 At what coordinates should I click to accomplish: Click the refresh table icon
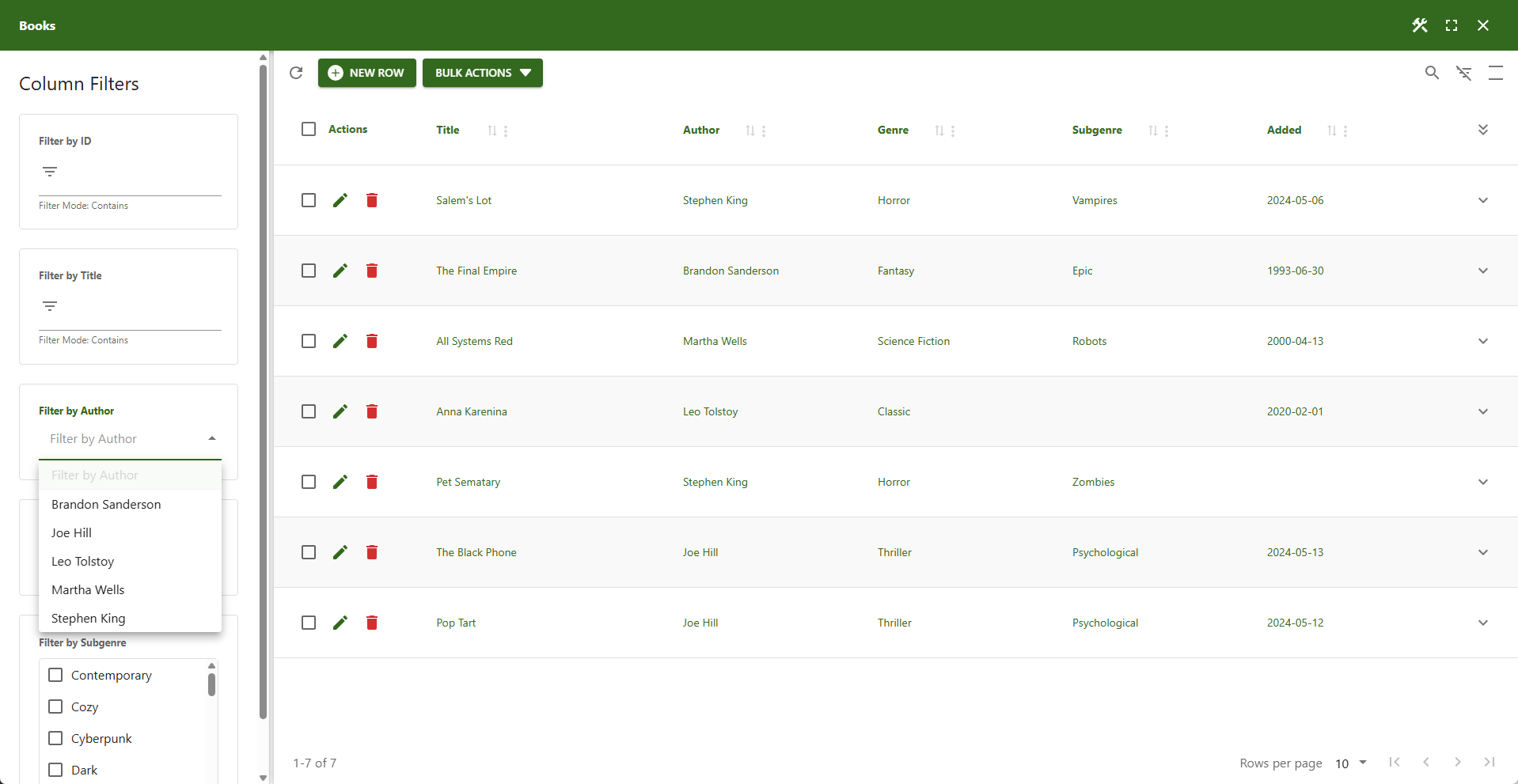point(296,73)
